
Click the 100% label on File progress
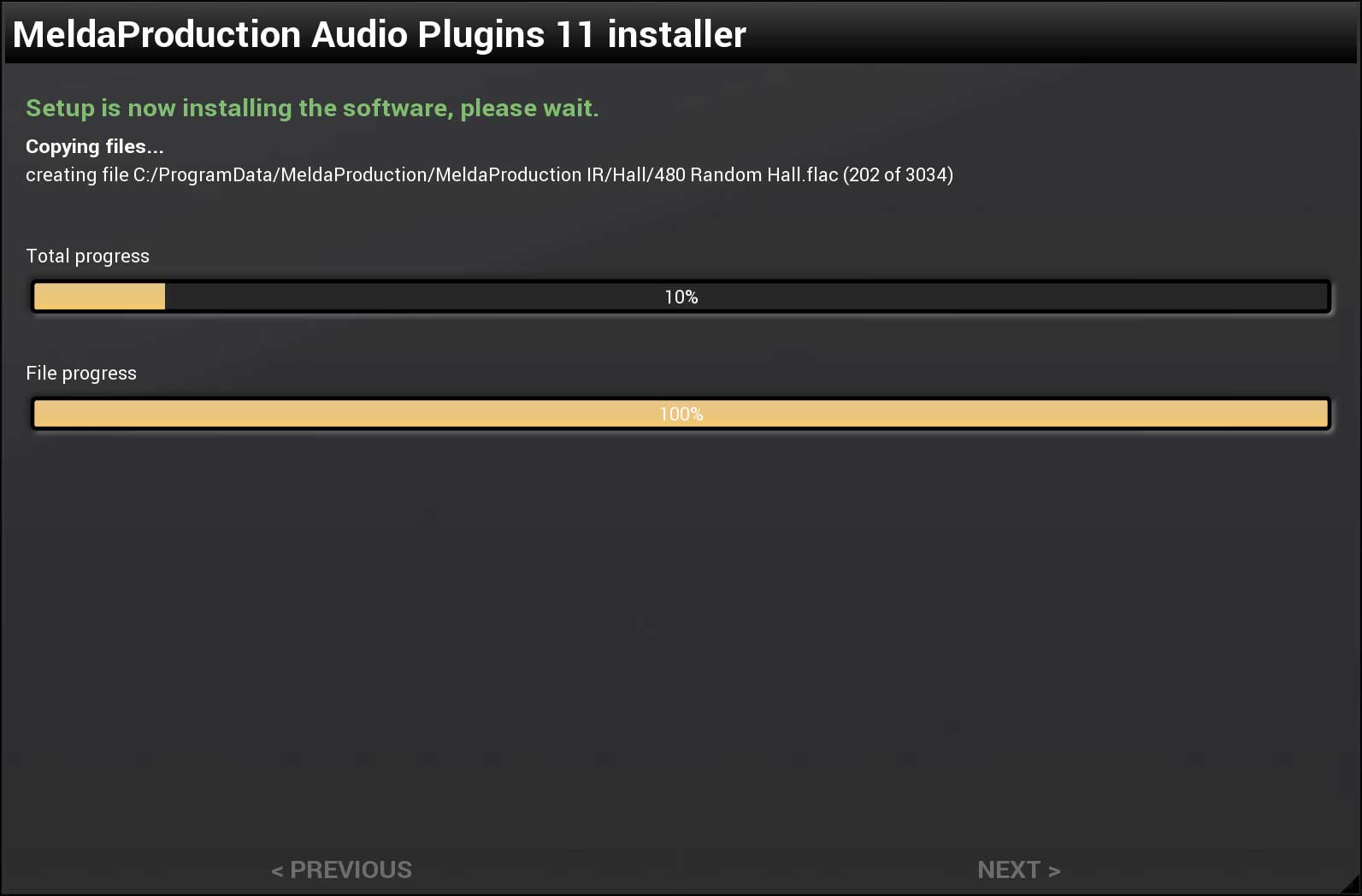[681, 414]
